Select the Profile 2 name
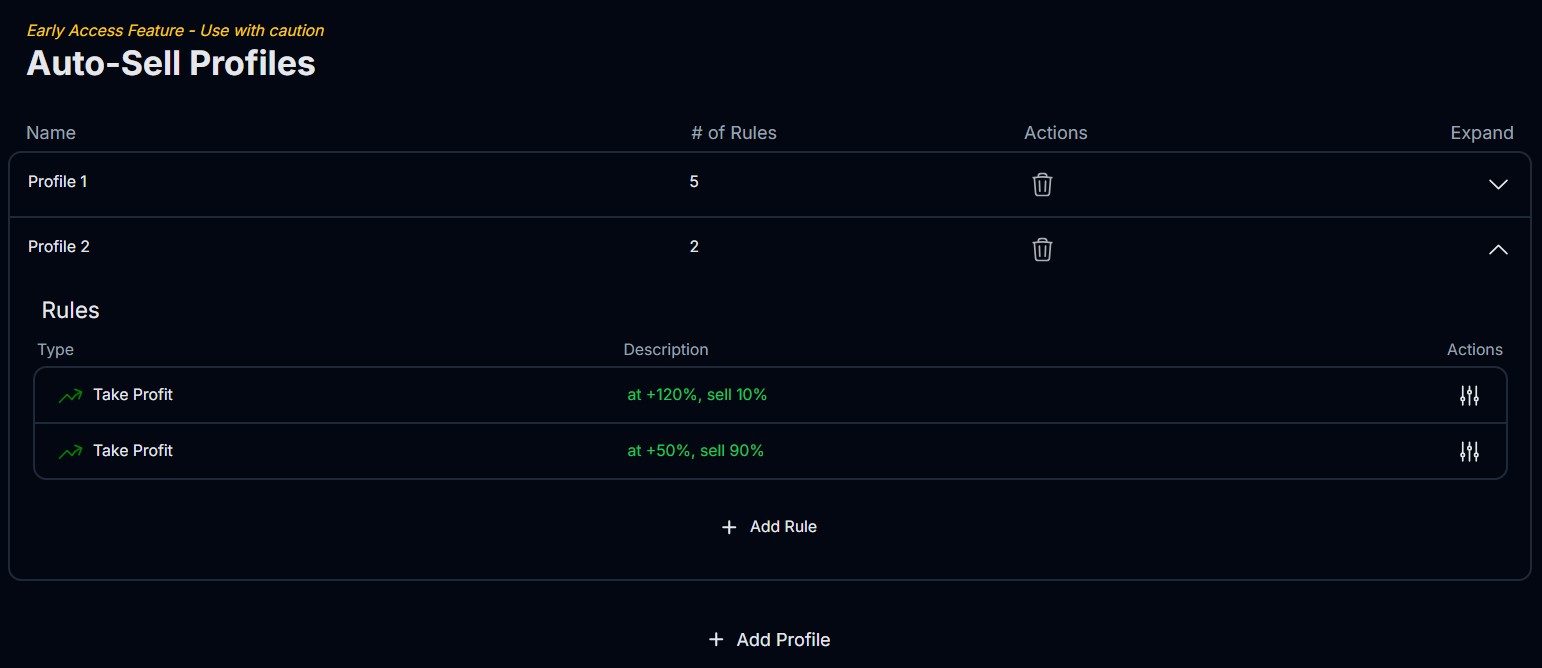 tap(59, 247)
